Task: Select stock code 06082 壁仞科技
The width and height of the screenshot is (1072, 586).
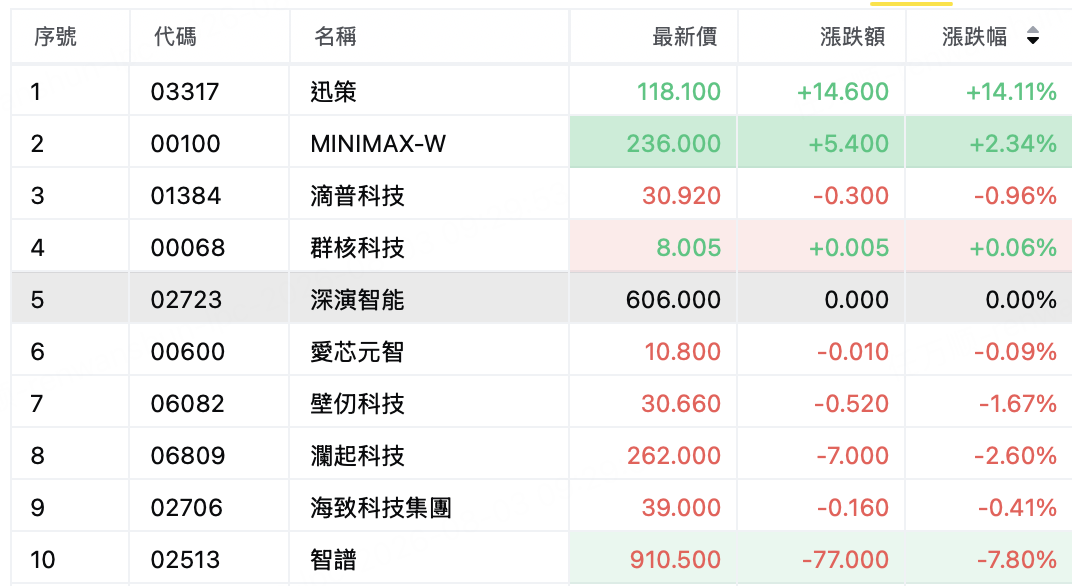Action: point(541,403)
